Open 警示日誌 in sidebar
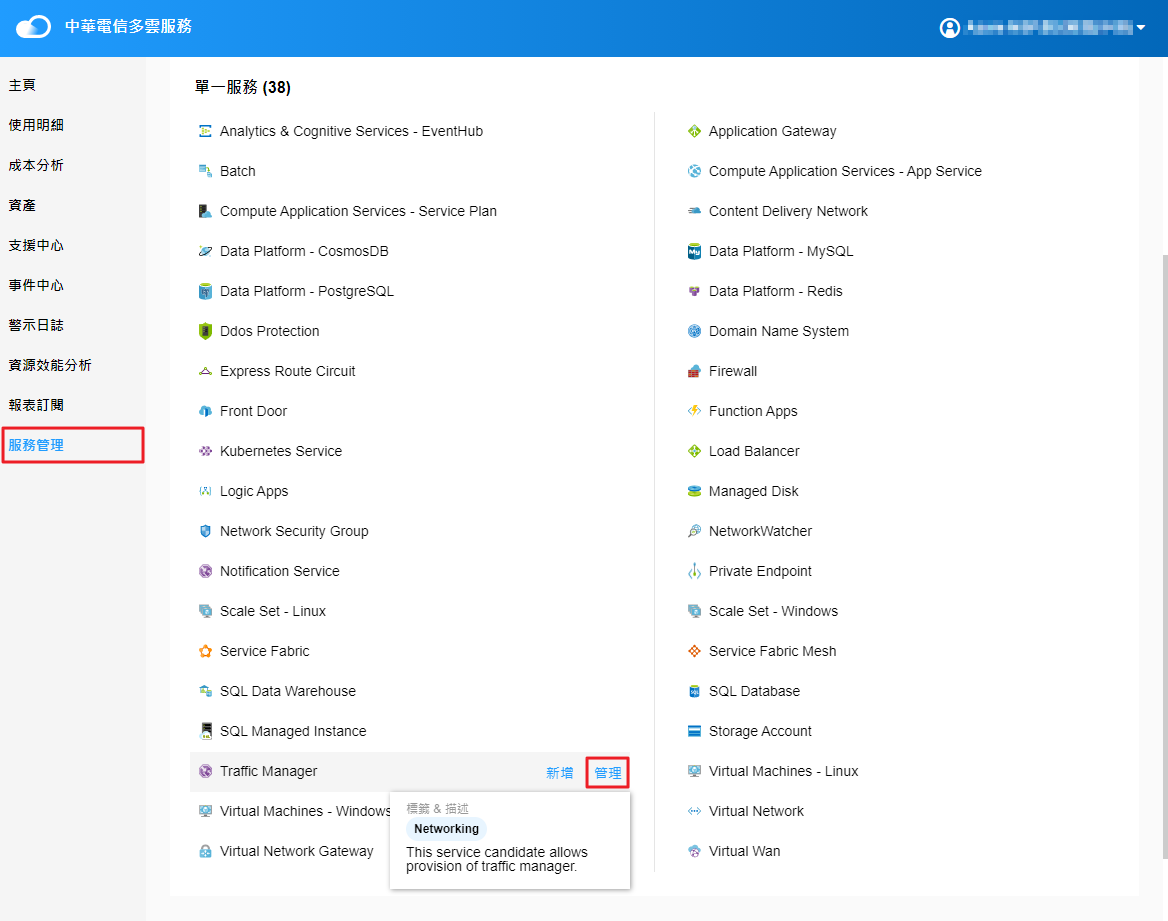Image resolution: width=1168 pixels, height=921 pixels. (36, 326)
